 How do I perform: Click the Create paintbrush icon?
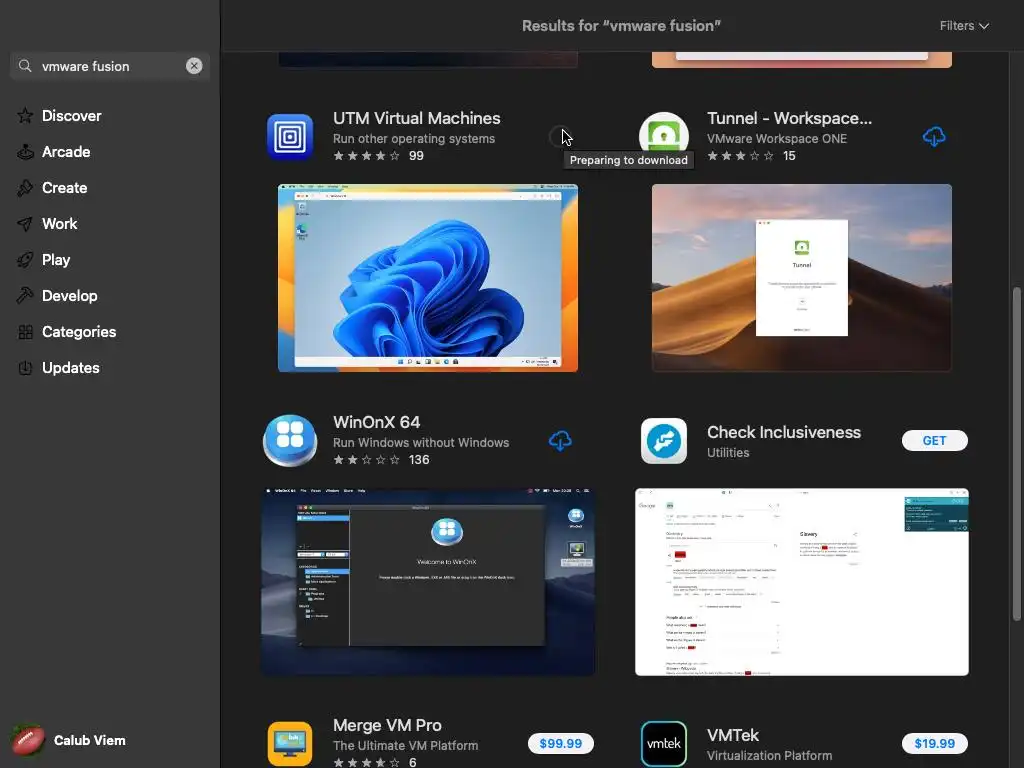[x=25, y=188]
